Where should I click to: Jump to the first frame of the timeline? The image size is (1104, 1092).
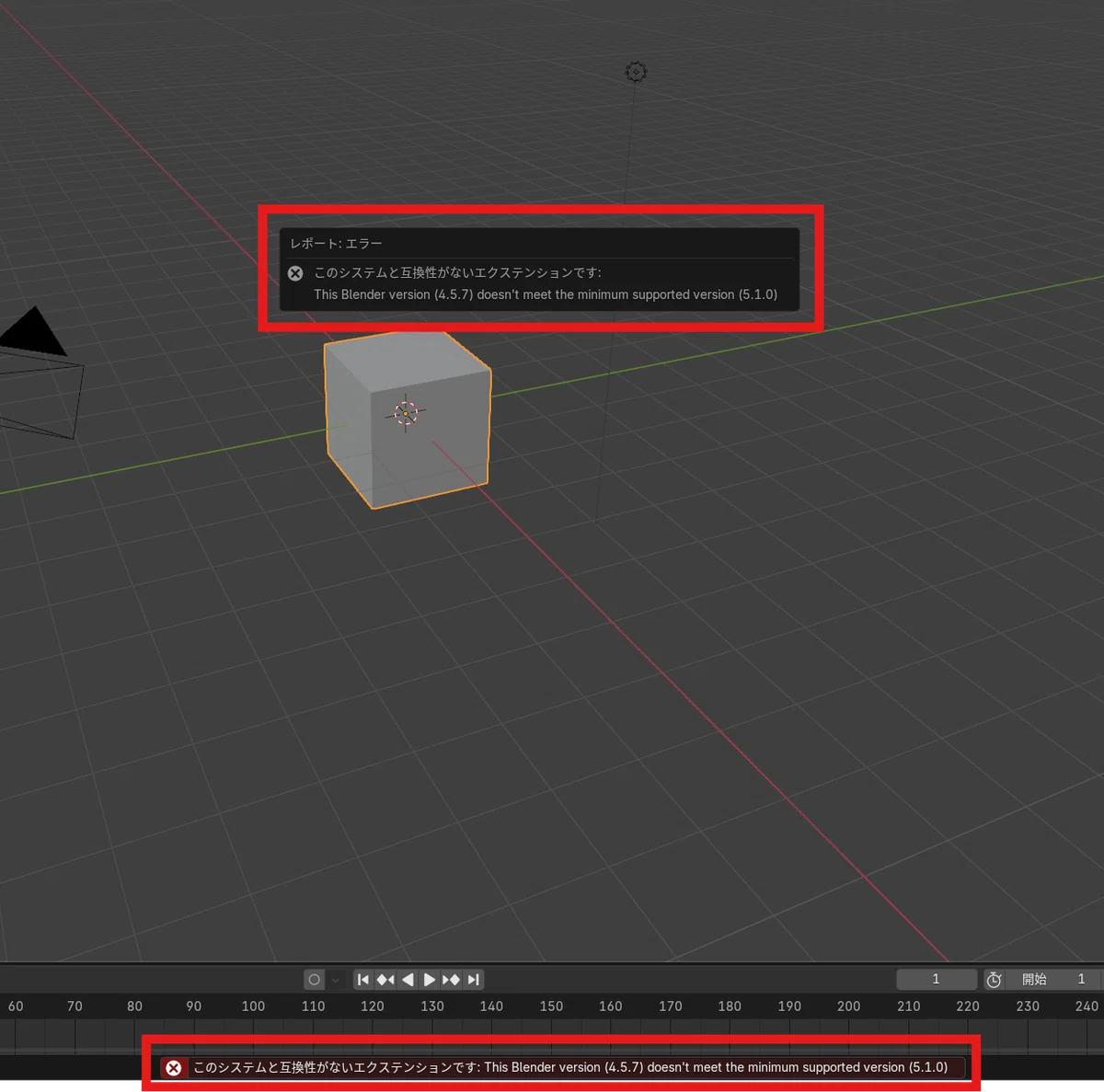click(363, 980)
